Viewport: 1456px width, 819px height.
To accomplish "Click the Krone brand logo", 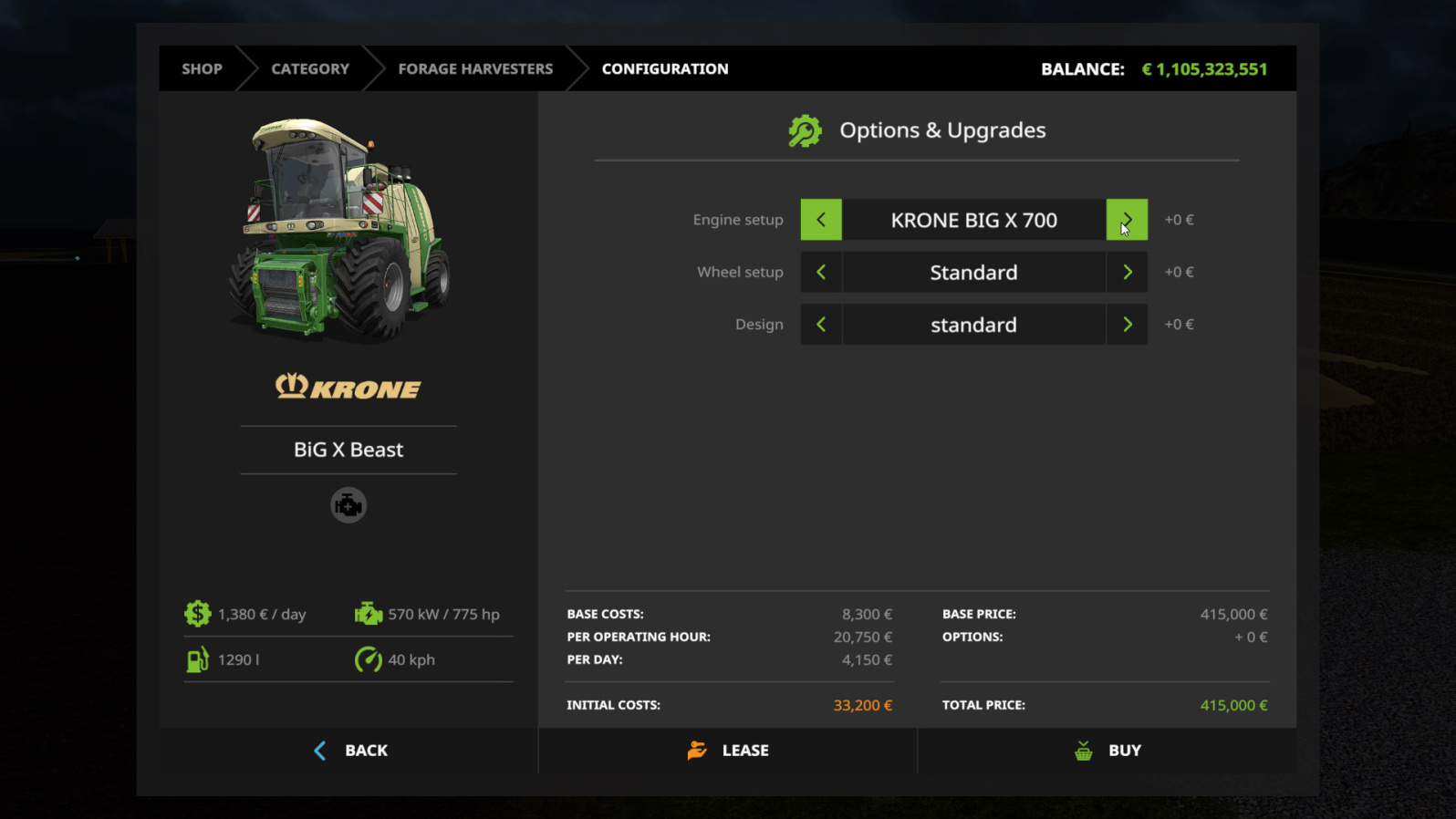I will click(x=348, y=388).
